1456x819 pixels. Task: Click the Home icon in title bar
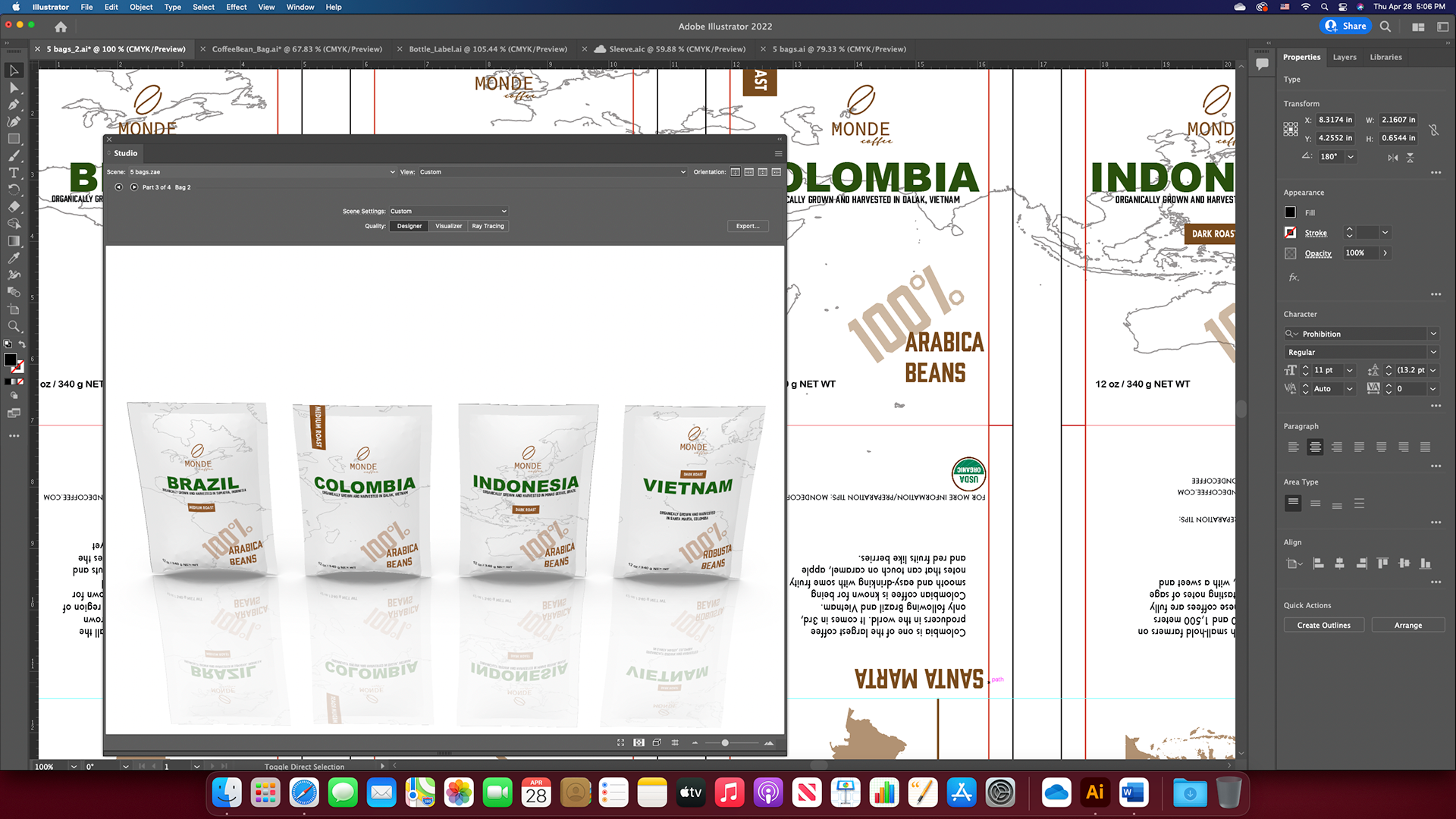click(x=61, y=27)
